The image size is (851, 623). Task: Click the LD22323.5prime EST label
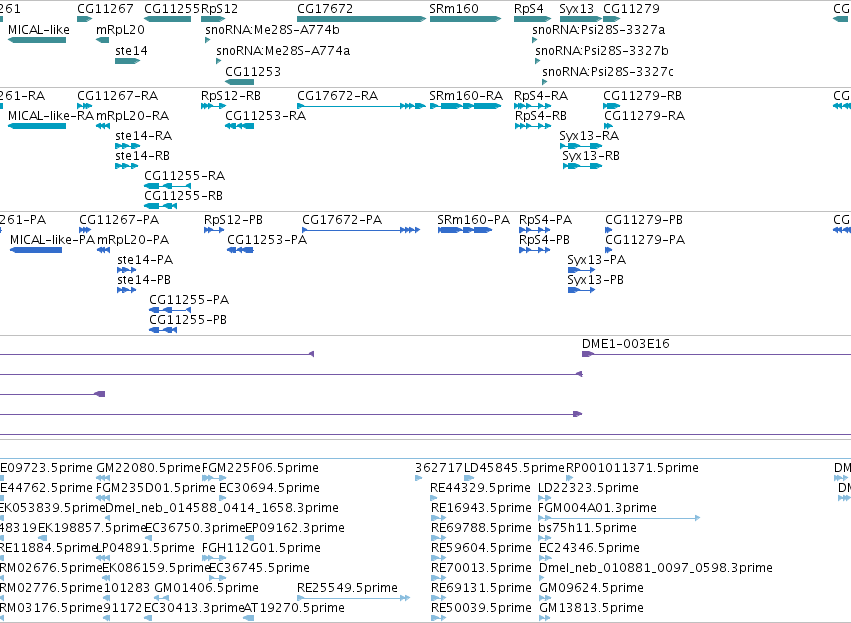pos(588,487)
